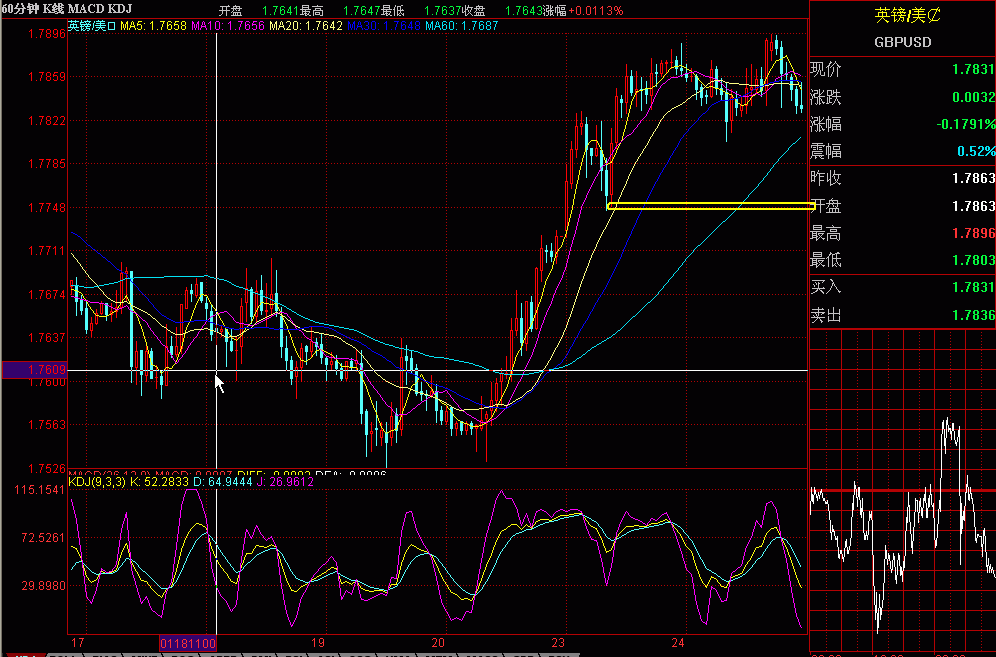Click the quote panel 涨幅 value -0.1791%
The width and height of the screenshot is (996, 657).
[966, 124]
